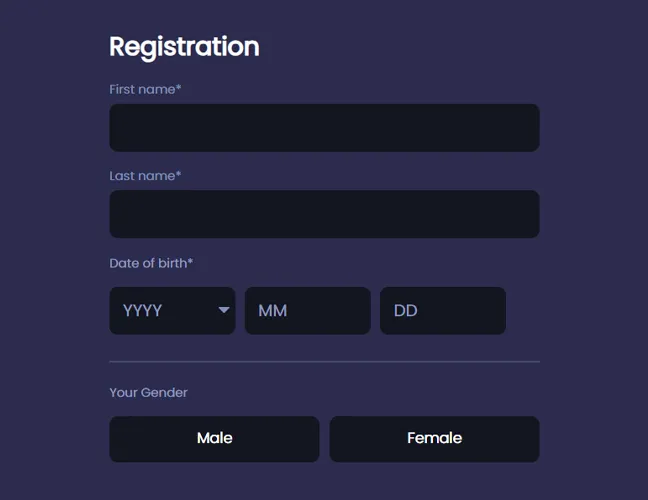Select the Male gender option
The height and width of the screenshot is (500, 648).
[x=214, y=439]
